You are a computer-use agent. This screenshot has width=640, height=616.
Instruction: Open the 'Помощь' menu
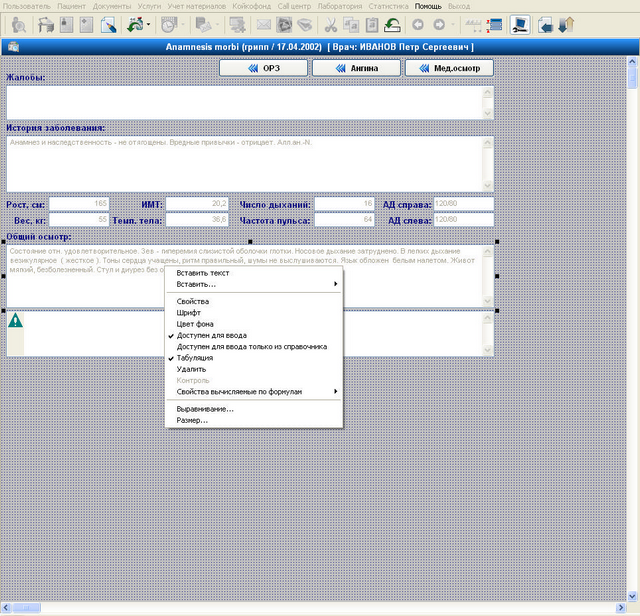428,6
